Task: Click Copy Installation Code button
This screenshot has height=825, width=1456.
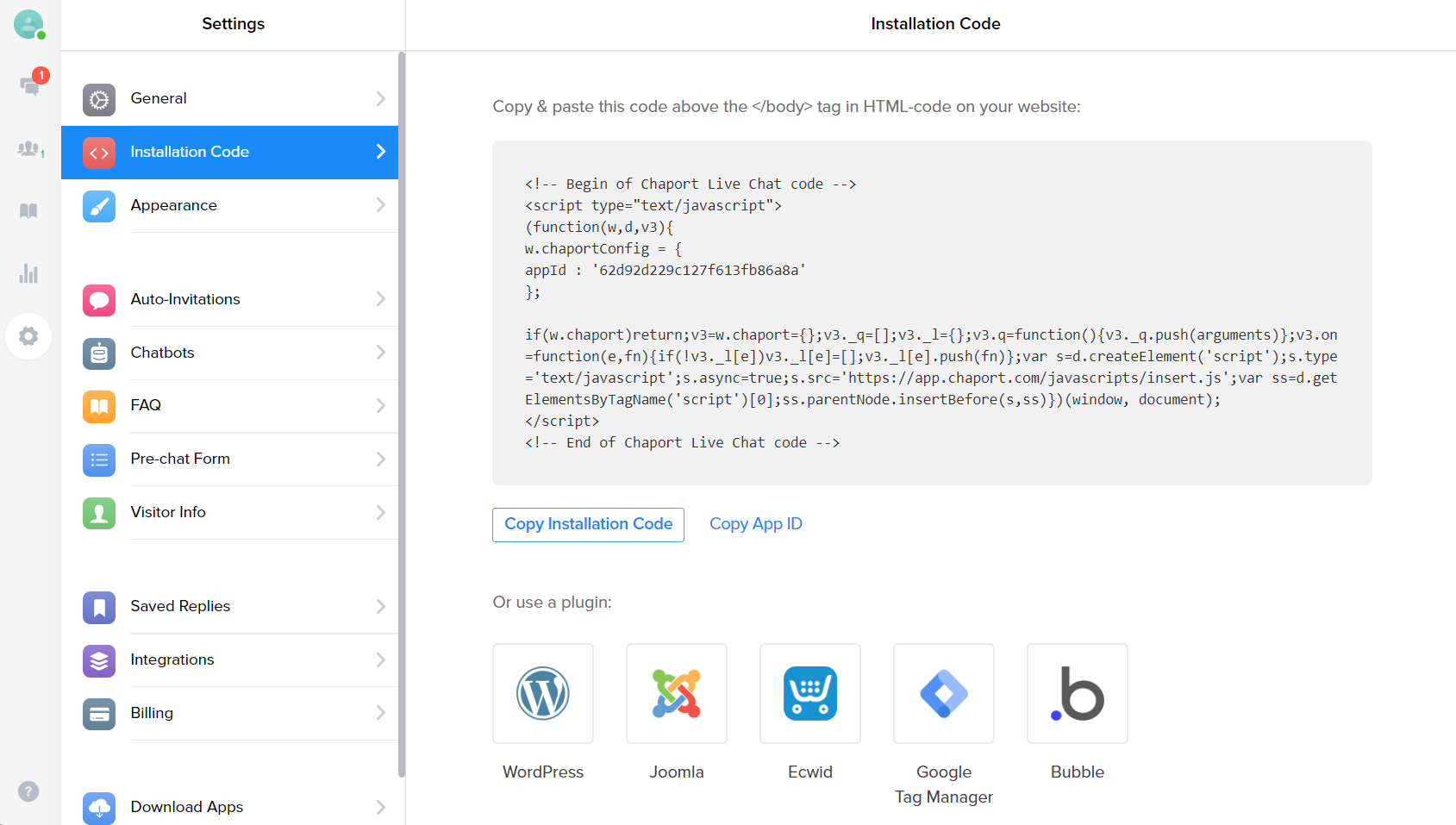Action: pos(588,524)
